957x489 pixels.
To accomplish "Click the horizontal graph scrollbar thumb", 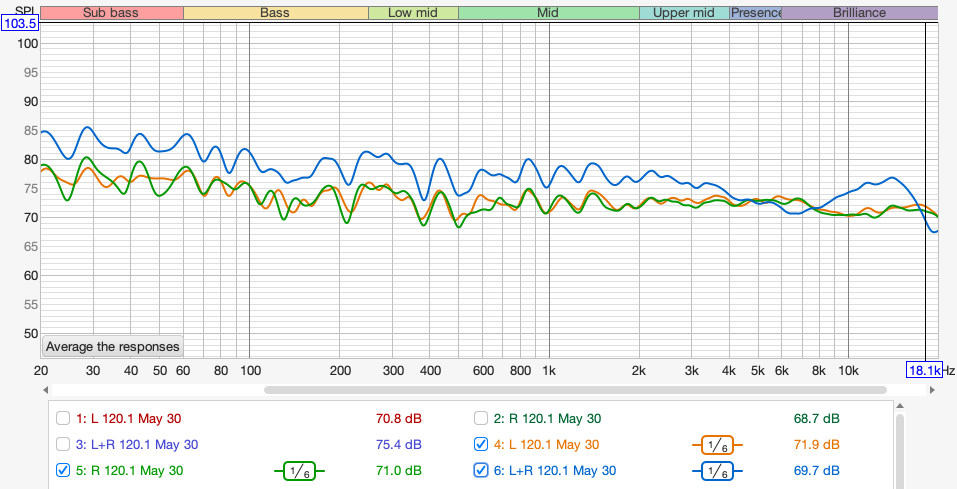I will (x=574, y=389).
